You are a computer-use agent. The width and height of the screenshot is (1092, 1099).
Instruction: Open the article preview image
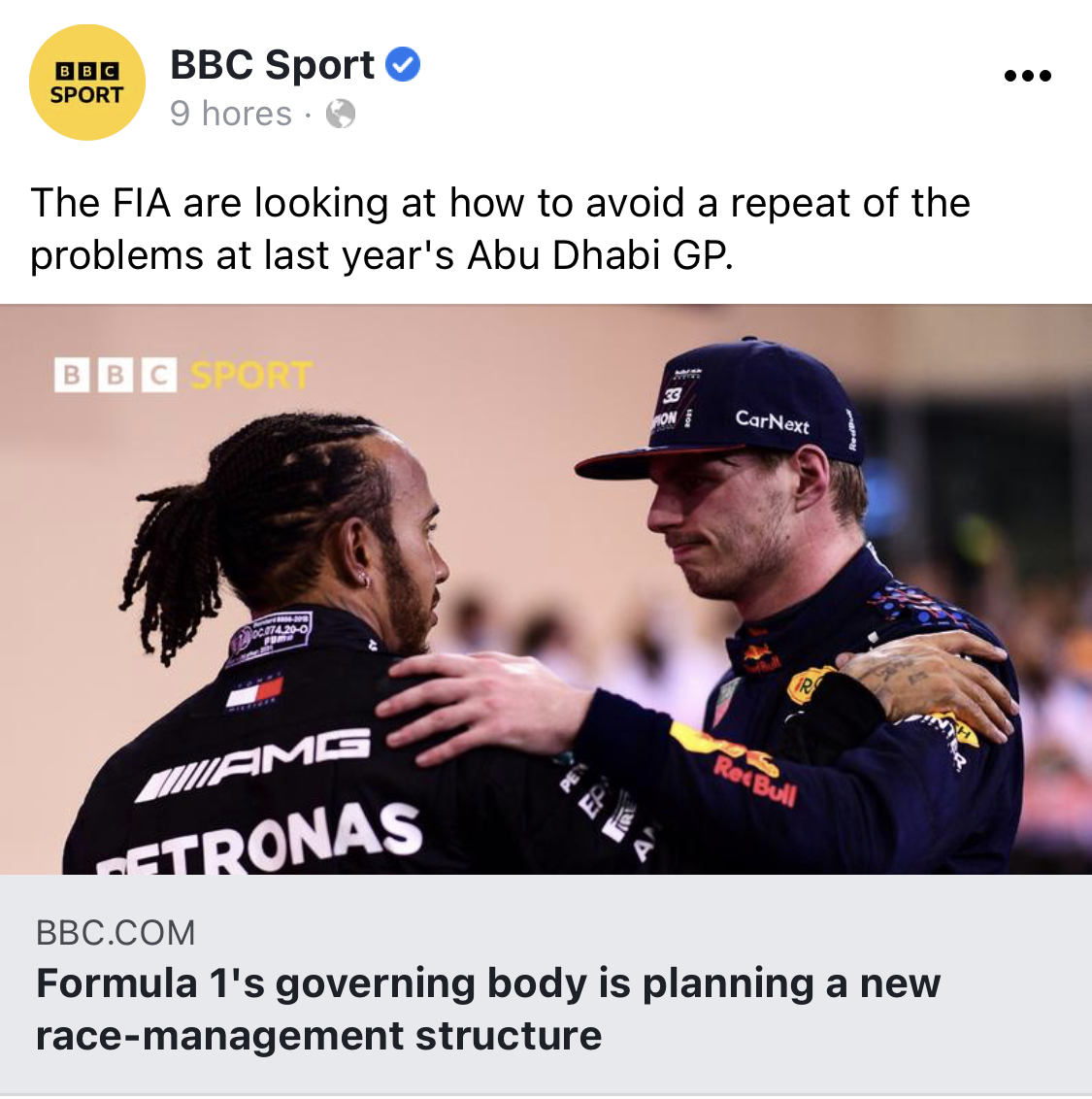click(x=546, y=588)
